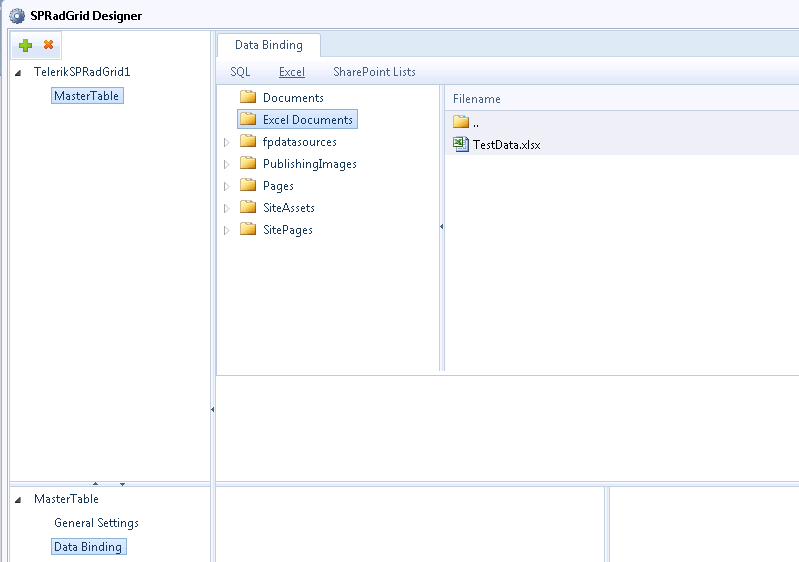Select the Excel data source tab
The height and width of the screenshot is (562, 799).
click(x=291, y=72)
